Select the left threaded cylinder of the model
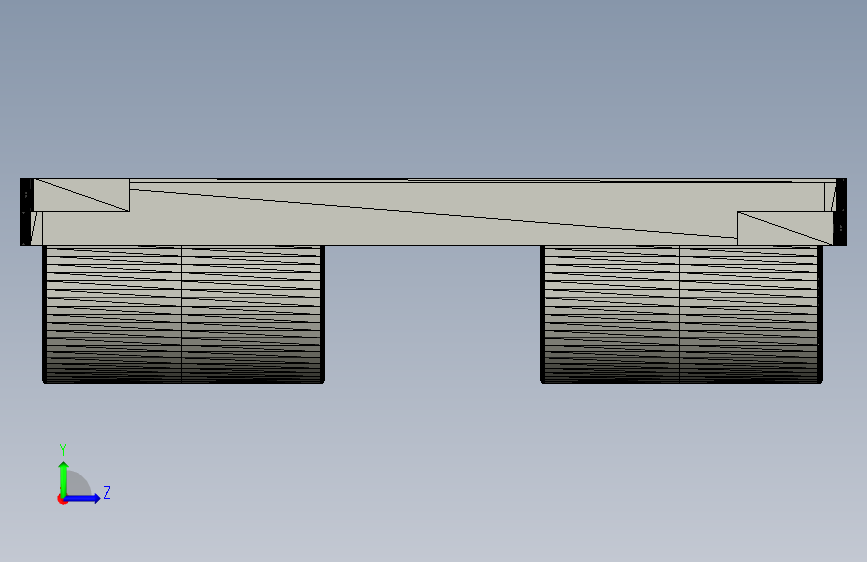Viewport: 867px width, 562px height. [x=183, y=314]
